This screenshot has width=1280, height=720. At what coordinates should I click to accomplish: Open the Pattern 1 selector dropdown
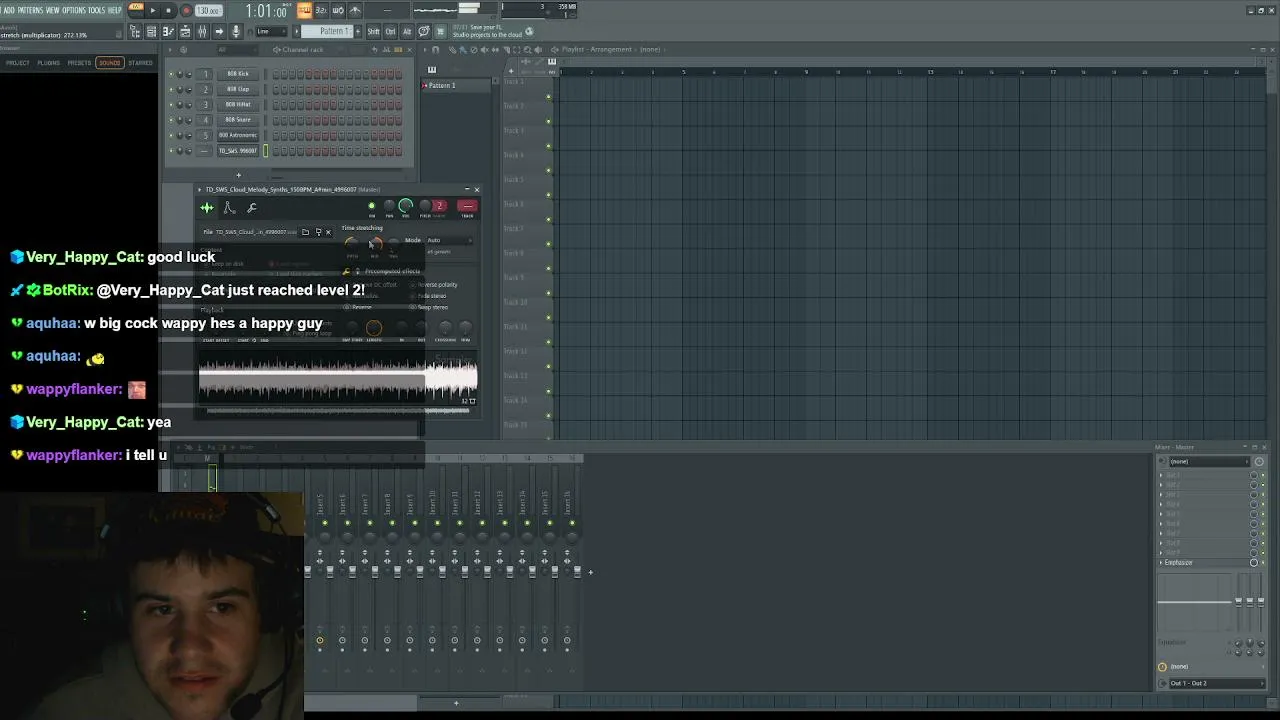pos(327,31)
